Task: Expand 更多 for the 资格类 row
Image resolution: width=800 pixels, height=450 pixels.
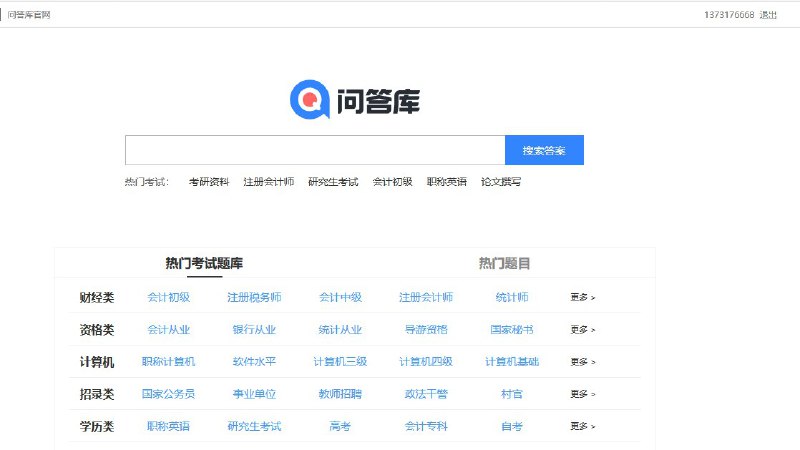Action: 583,330
